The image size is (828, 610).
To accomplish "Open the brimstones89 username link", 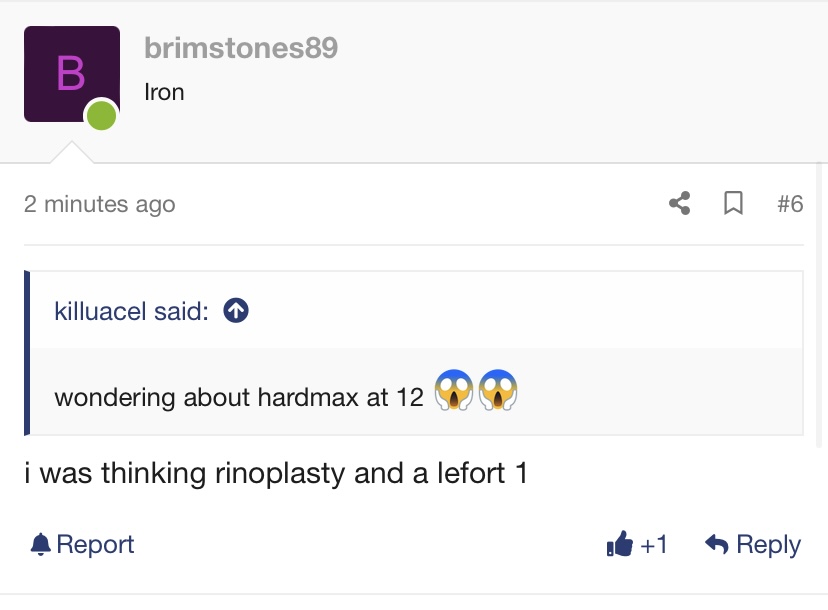I will click(x=241, y=47).
